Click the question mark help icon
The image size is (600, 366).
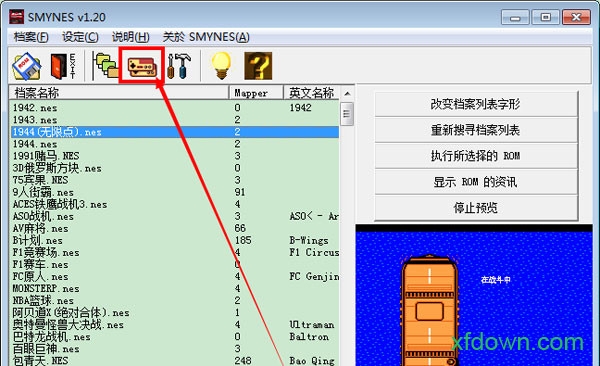point(258,66)
